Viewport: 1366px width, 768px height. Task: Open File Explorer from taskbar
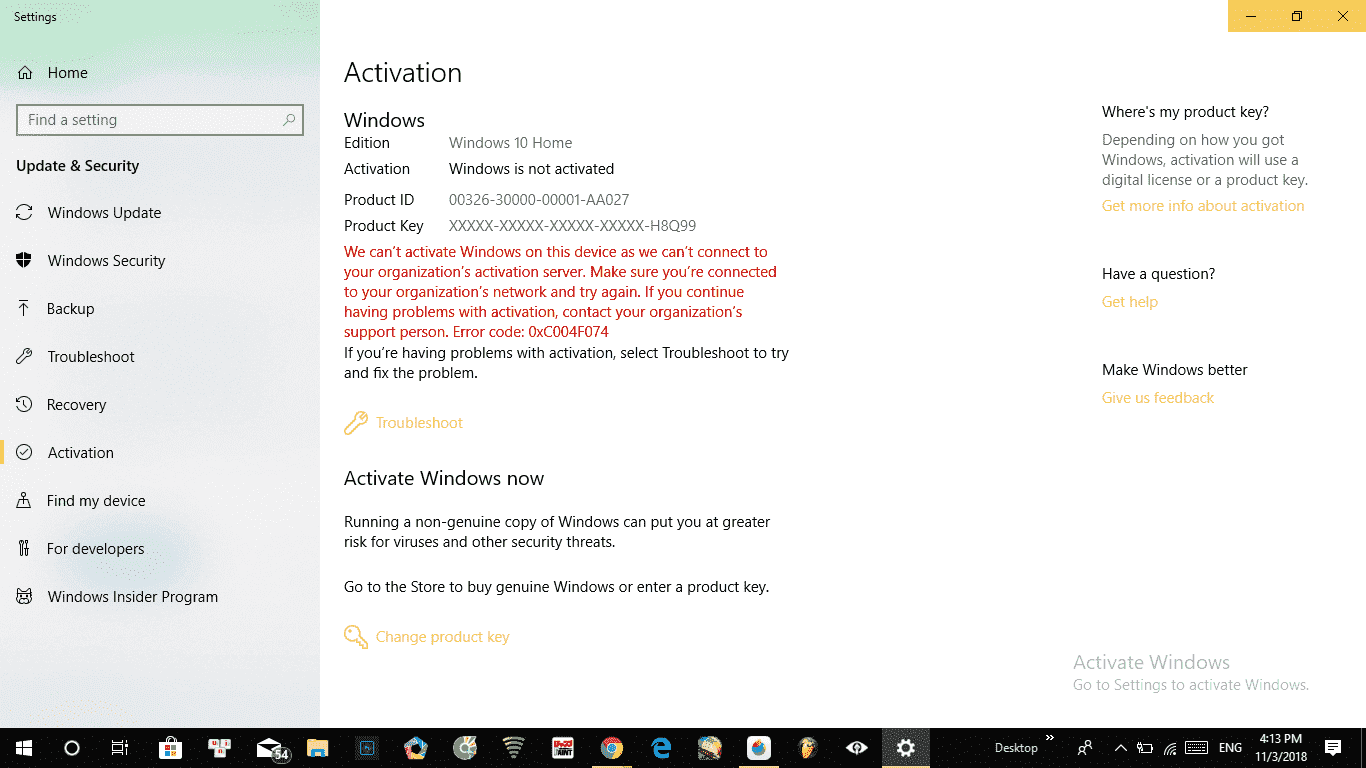[x=318, y=748]
